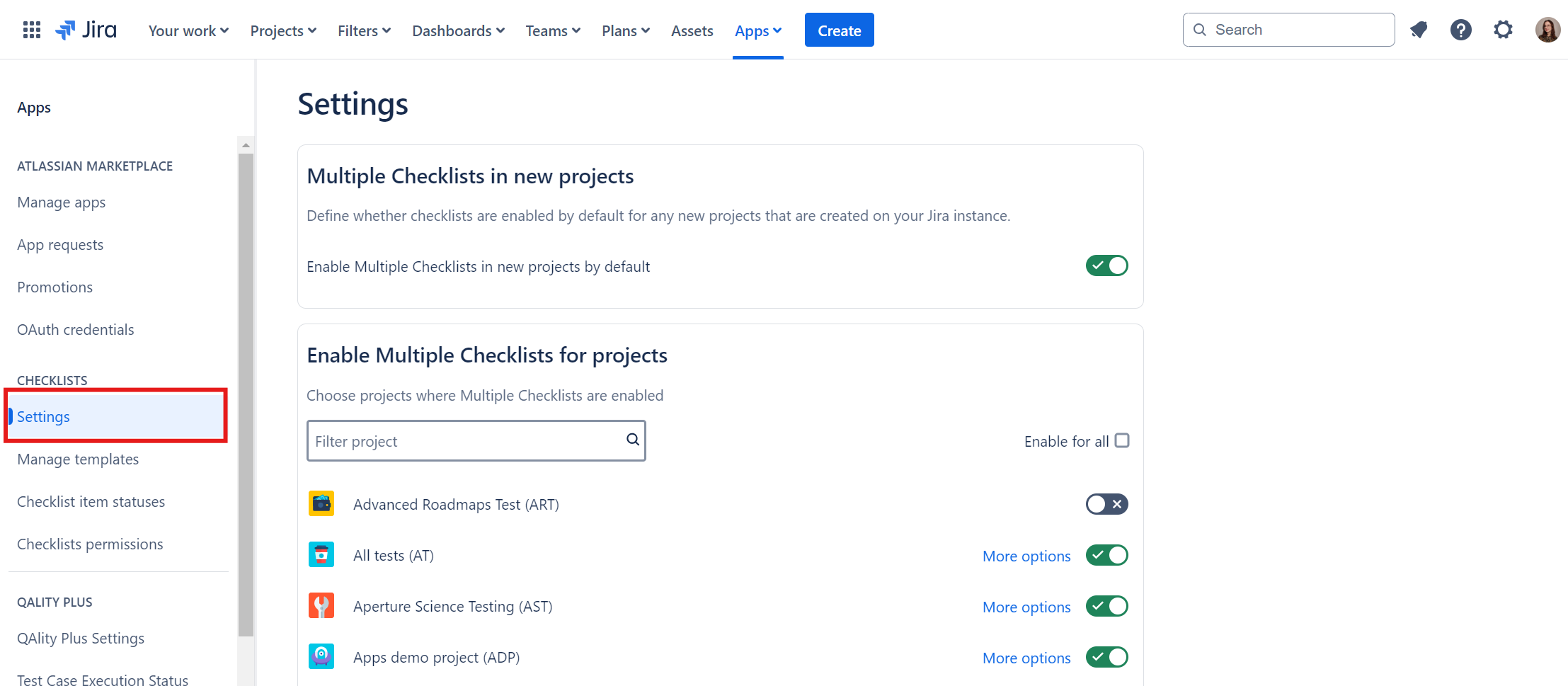Enable checklists for Advanced Roadmaps Test

1107,504
